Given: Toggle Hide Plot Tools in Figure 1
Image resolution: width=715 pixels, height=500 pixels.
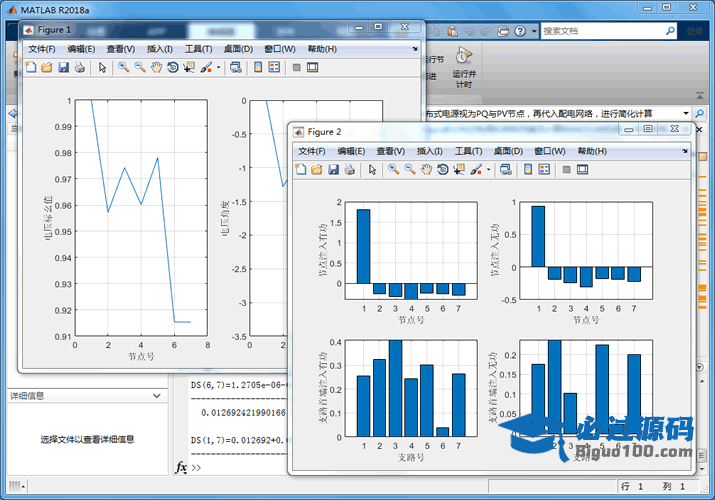Looking at the screenshot, I should pyautogui.click(x=296, y=67).
